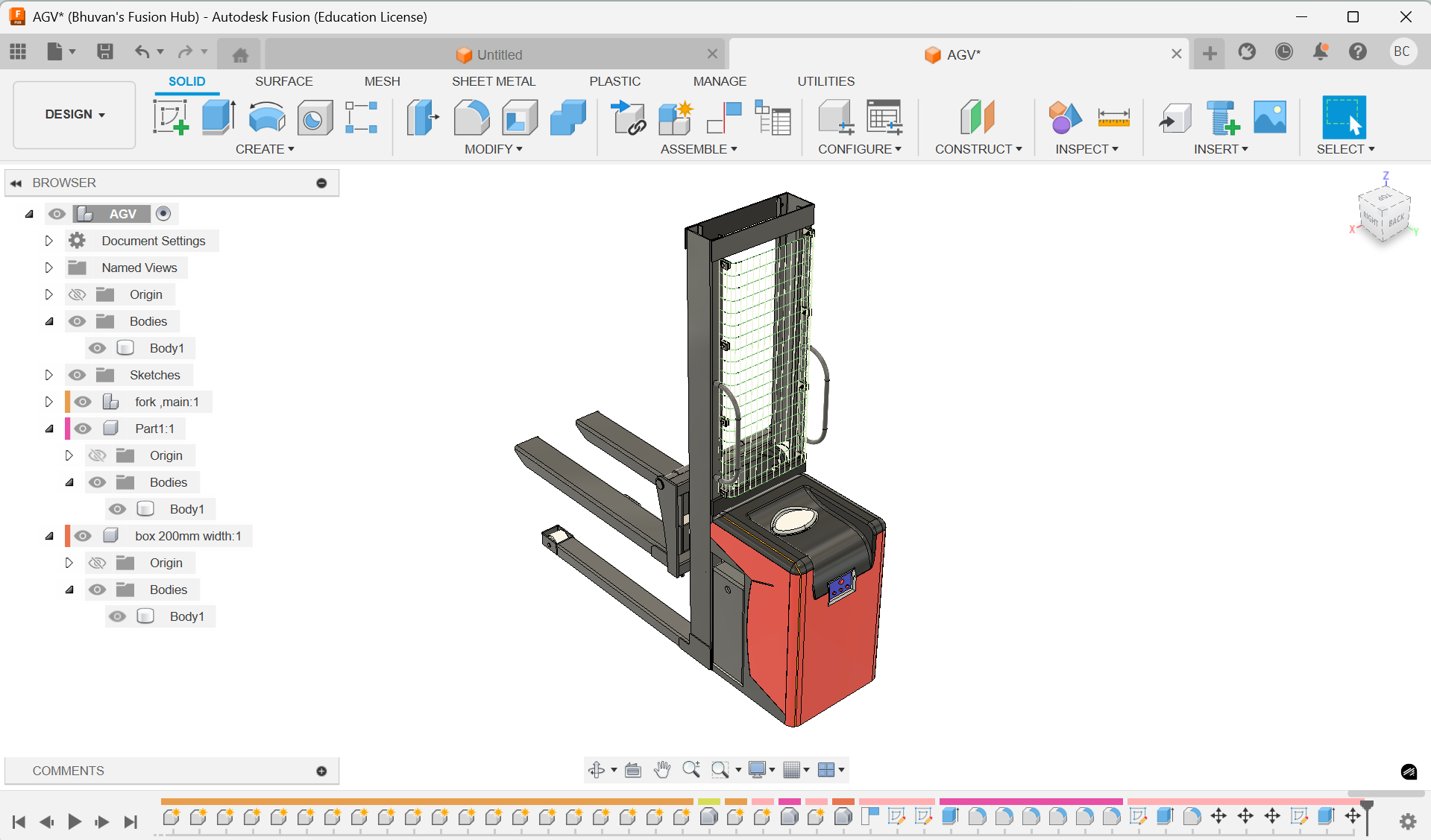Click the ViewCube orientation cube
1431x840 pixels.
tap(1384, 215)
